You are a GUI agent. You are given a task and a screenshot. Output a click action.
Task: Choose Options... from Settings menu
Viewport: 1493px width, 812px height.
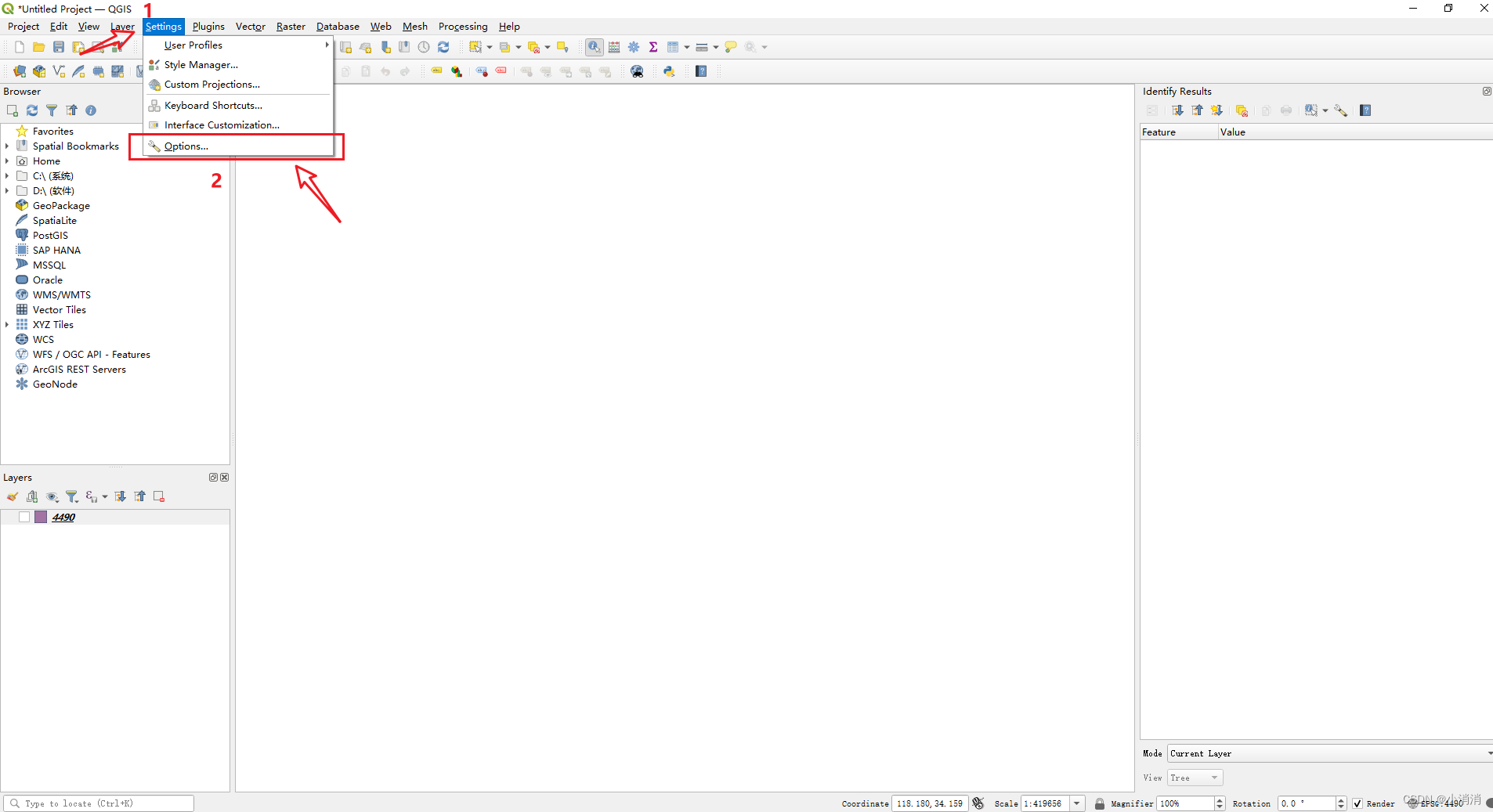click(x=239, y=146)
